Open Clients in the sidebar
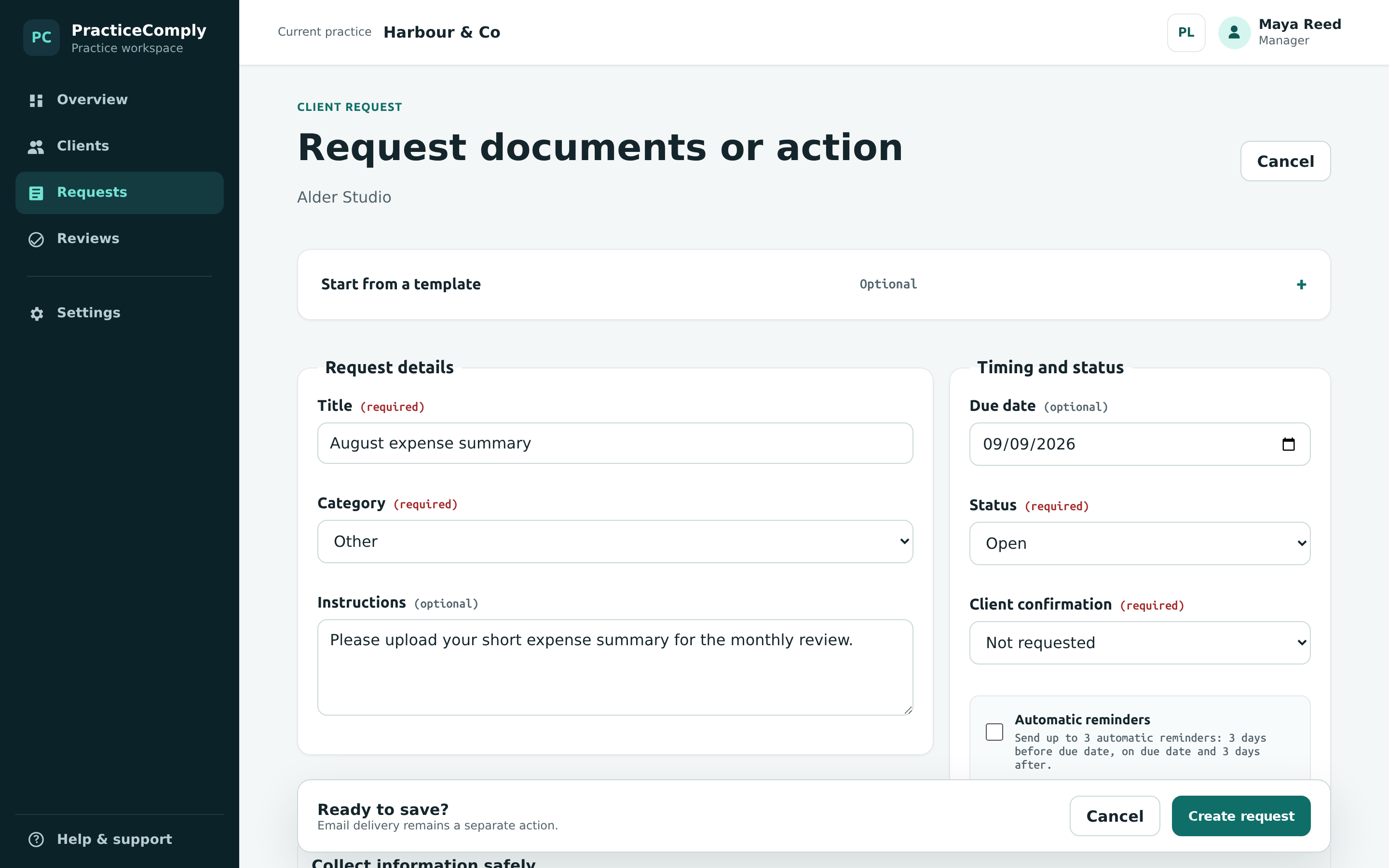 click(x=120, y=147)
